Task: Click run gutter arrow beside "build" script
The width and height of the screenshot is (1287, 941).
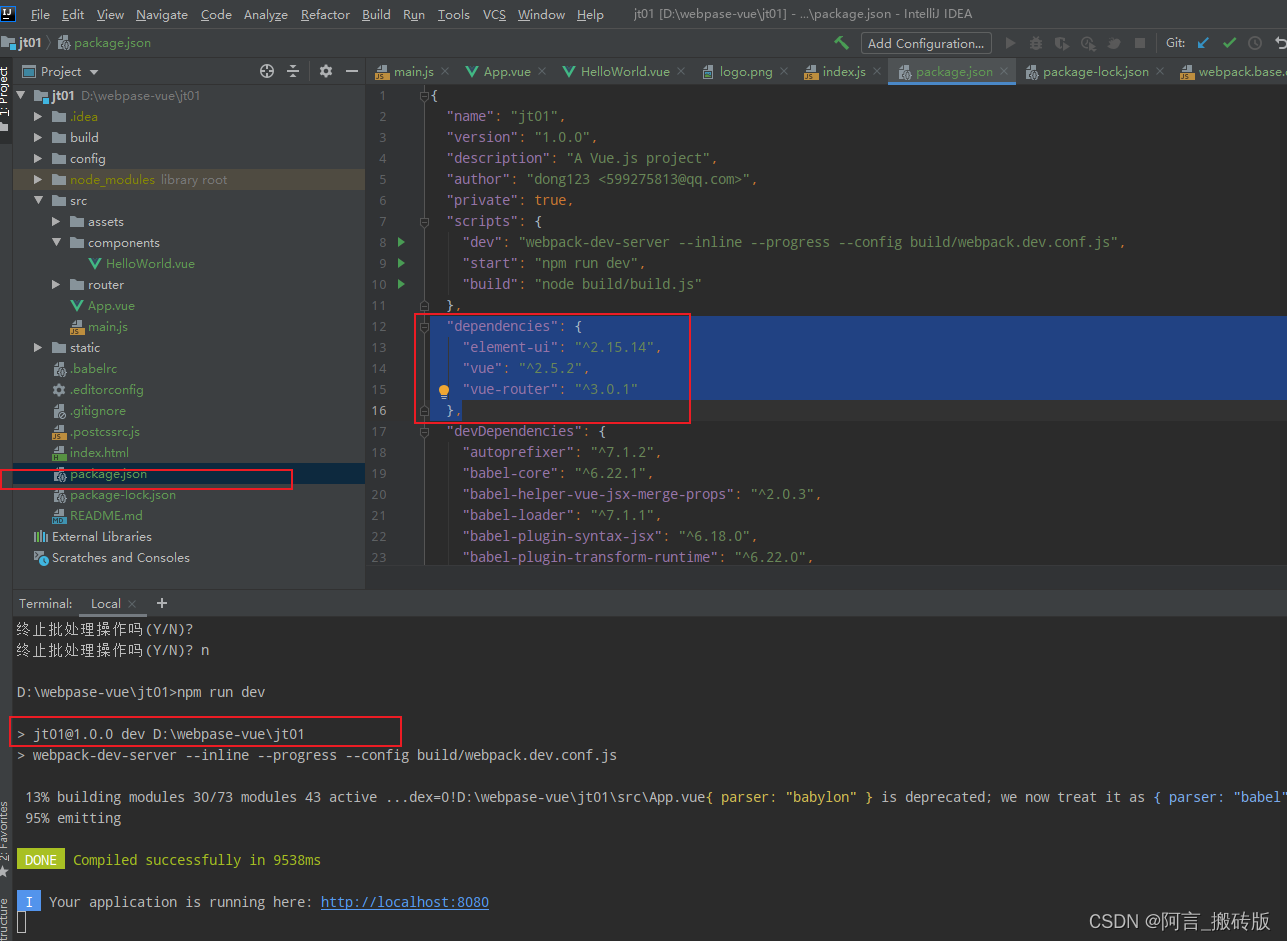Action: (402, 284)
